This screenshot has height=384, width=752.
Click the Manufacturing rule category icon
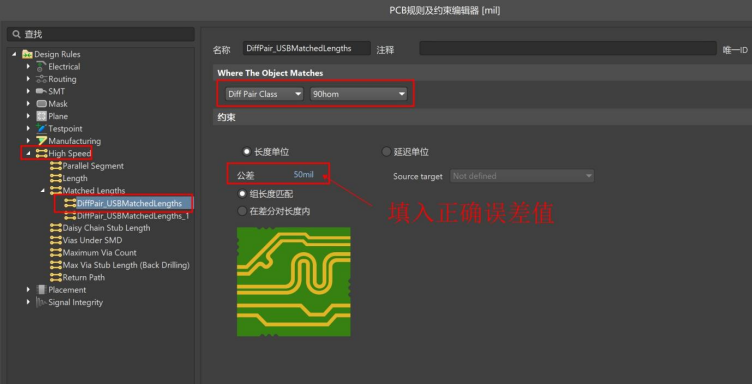coord(41,141)
